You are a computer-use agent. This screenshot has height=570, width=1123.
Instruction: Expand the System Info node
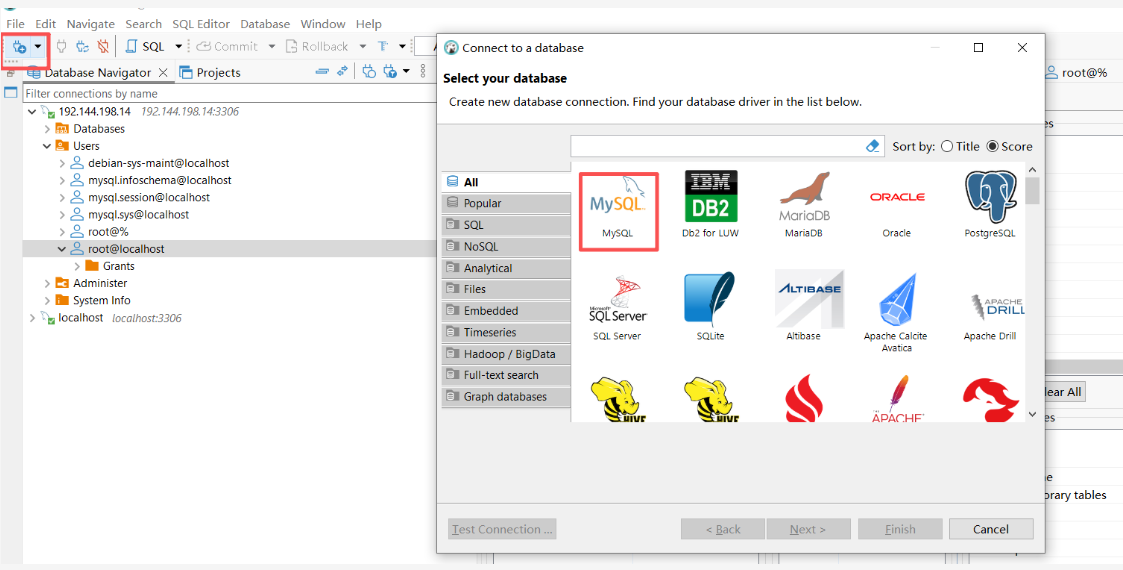coord(47,301)
